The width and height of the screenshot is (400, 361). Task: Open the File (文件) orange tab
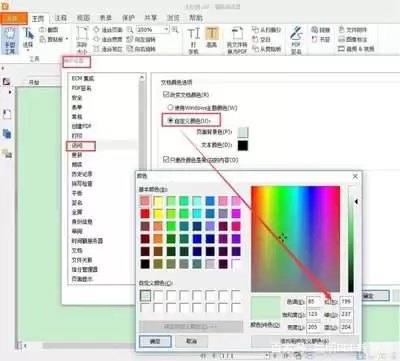[14, 18]
